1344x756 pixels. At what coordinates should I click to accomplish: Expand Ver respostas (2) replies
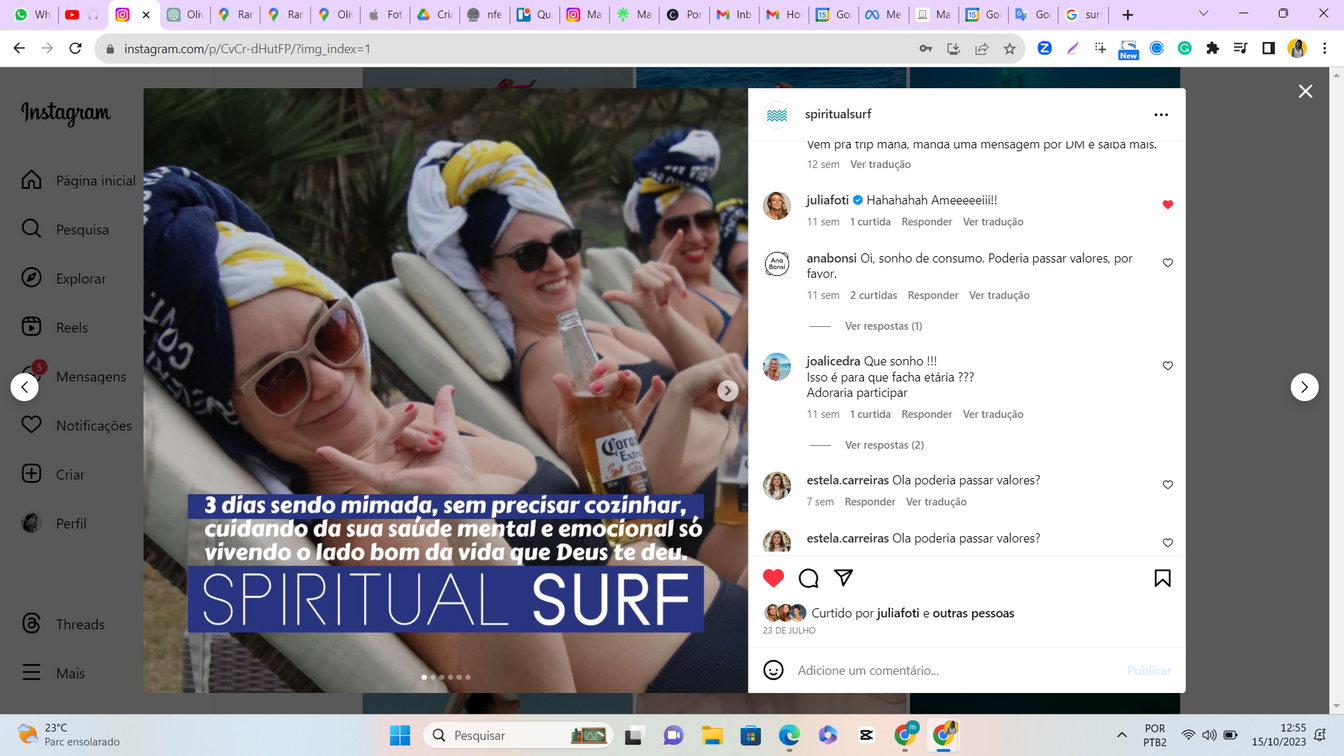pyautogui.click(x=883, y=445)
